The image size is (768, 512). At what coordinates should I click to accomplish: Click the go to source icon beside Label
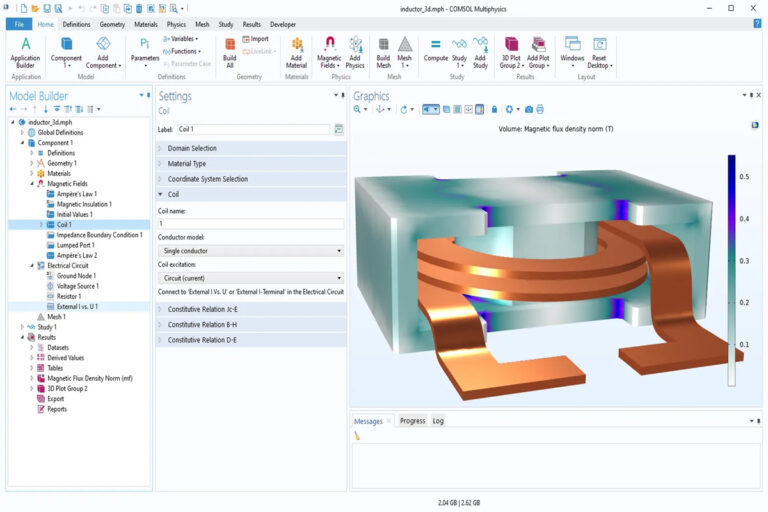pos(338,129)
